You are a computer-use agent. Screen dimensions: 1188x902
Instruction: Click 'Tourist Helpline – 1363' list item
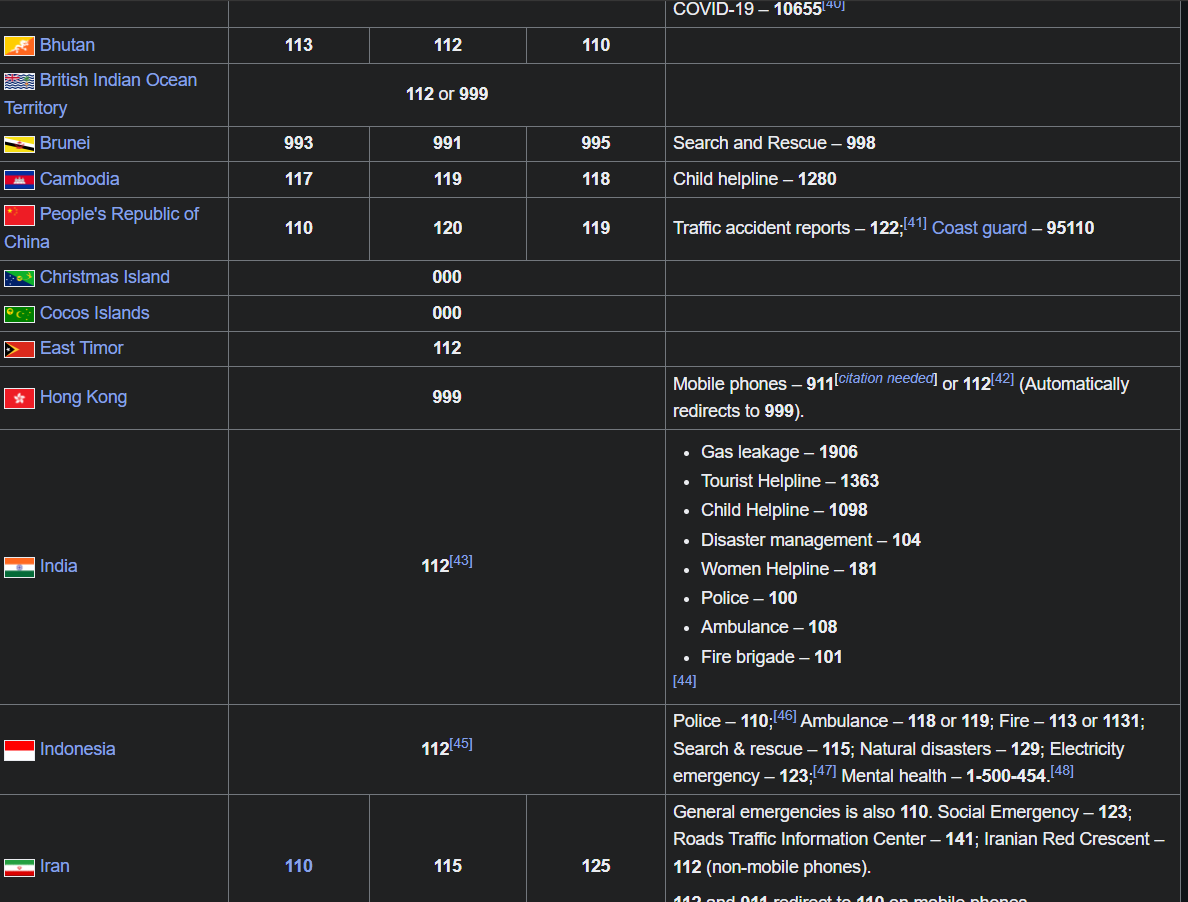[x=789, y=481]
